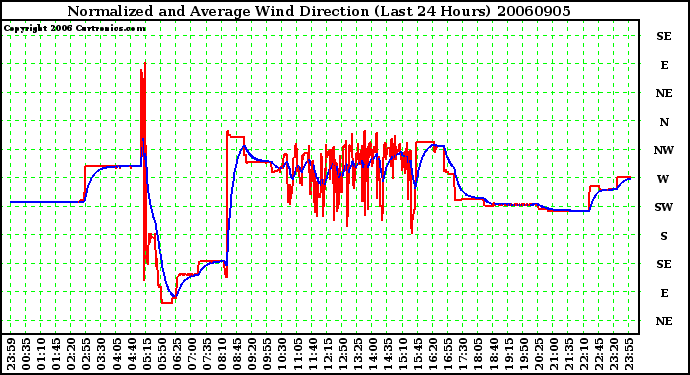Screen dimensions: 690x375
Task: Select the topmost 'SE' direction label
Action: [664, 36]
